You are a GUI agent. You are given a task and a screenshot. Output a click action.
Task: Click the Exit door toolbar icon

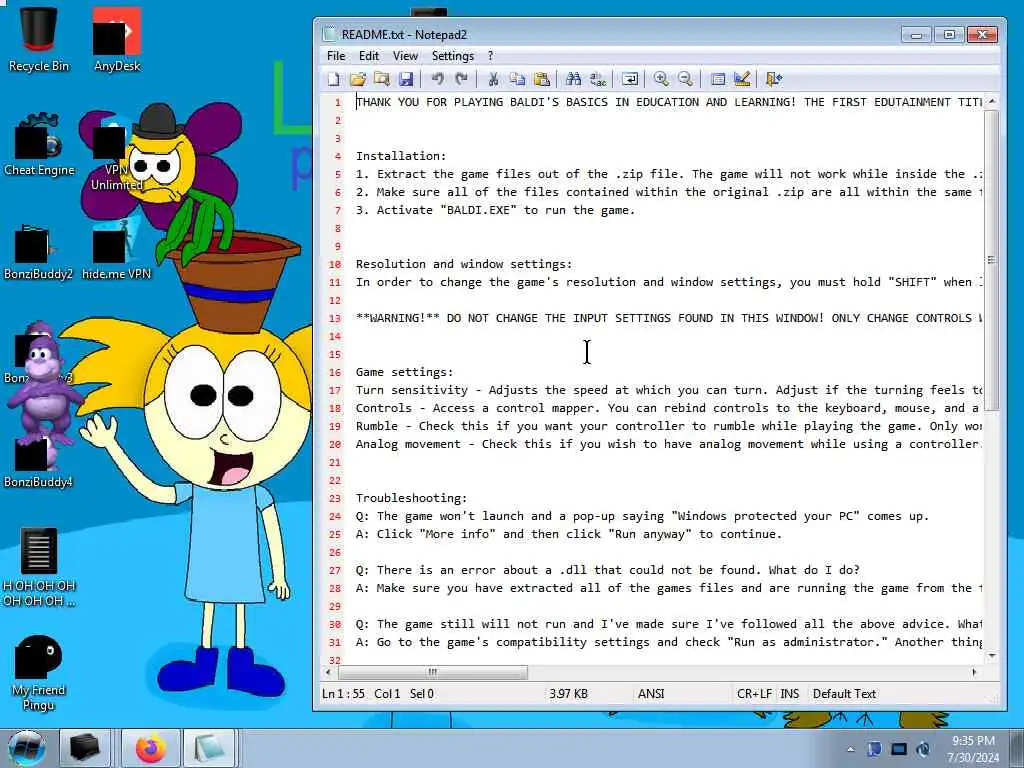click(x=773, y=79)
